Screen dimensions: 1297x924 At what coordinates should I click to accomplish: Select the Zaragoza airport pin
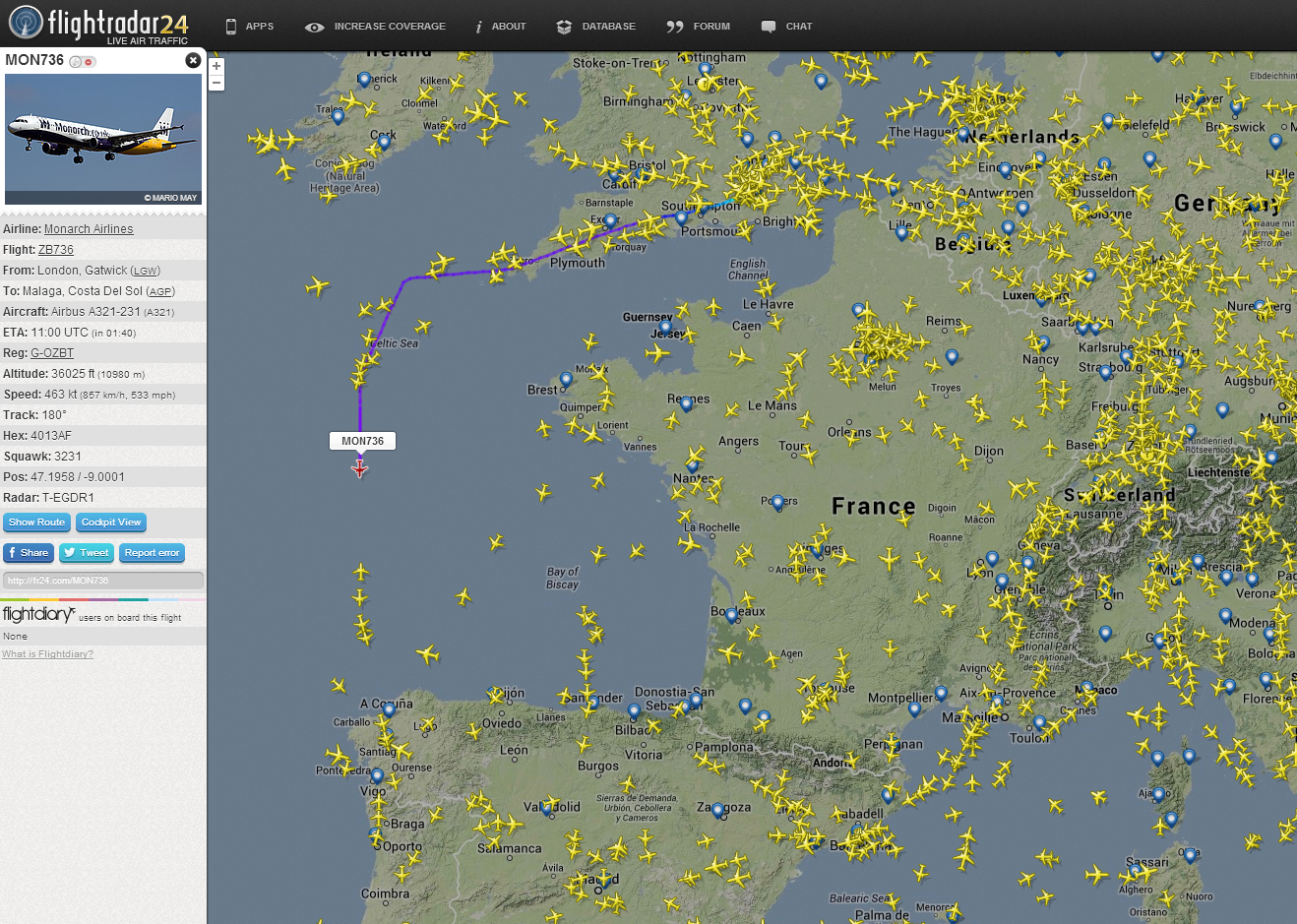pos(718,811)
